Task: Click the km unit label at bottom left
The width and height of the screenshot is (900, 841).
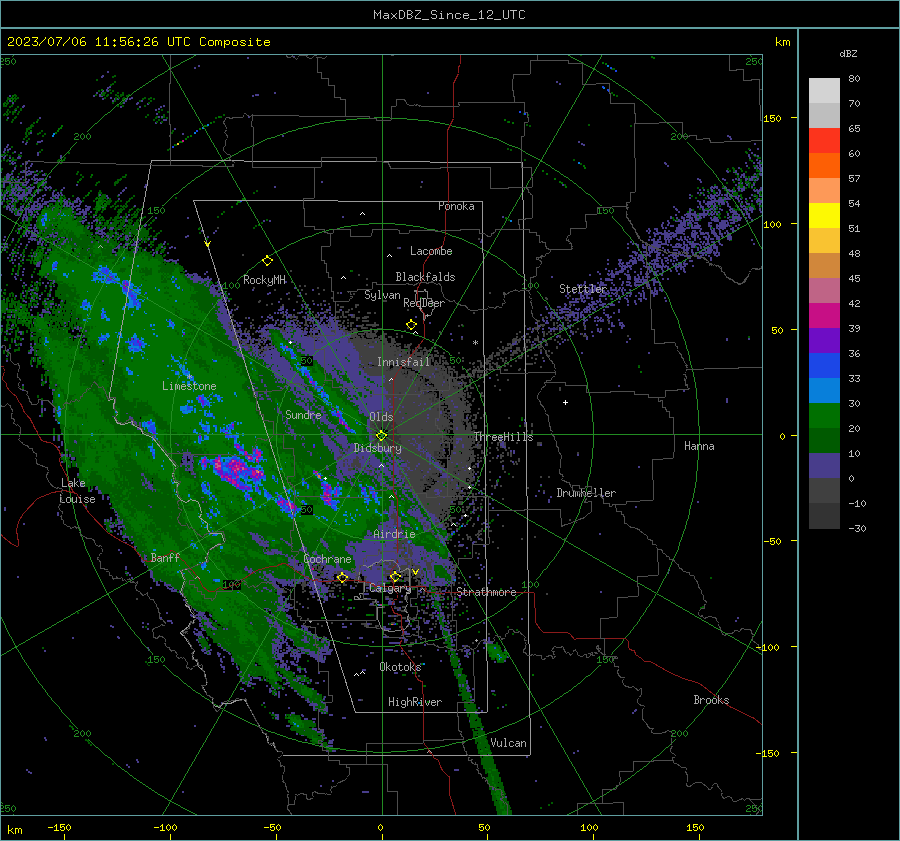Action: (x=14, y=830)
